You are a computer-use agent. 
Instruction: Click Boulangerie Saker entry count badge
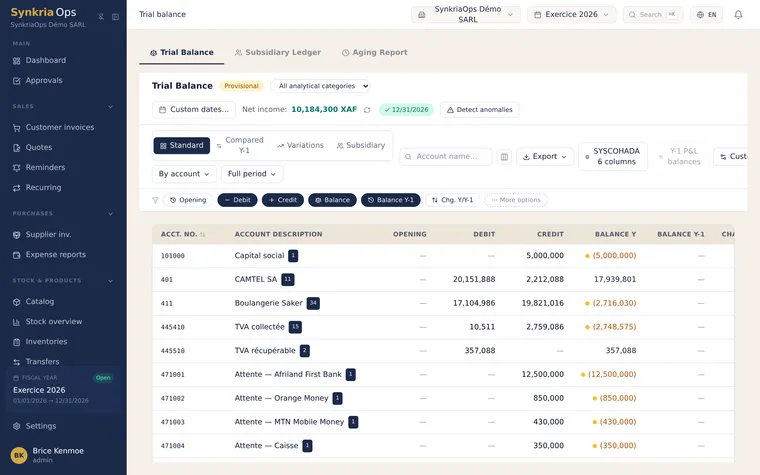tap(313, 303)
